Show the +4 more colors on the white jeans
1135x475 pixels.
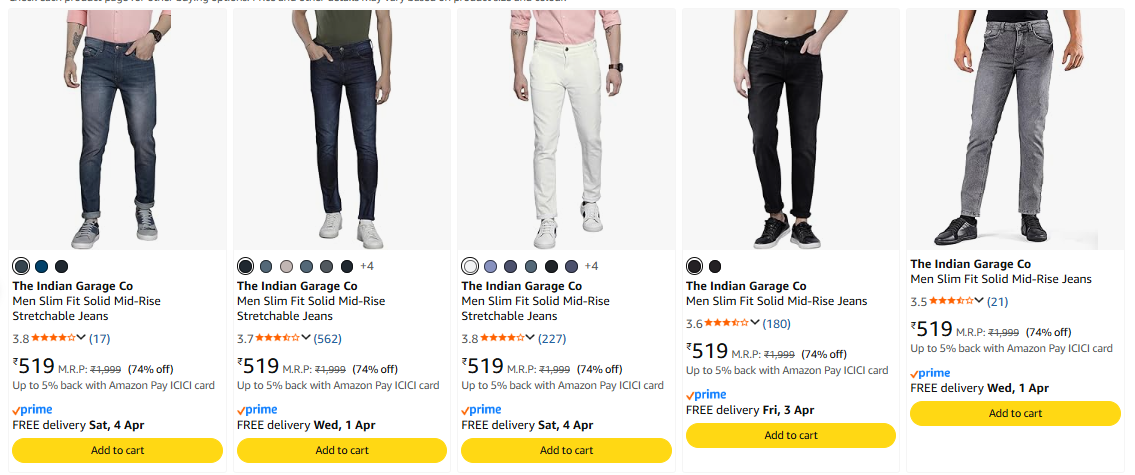pos(591,266)
